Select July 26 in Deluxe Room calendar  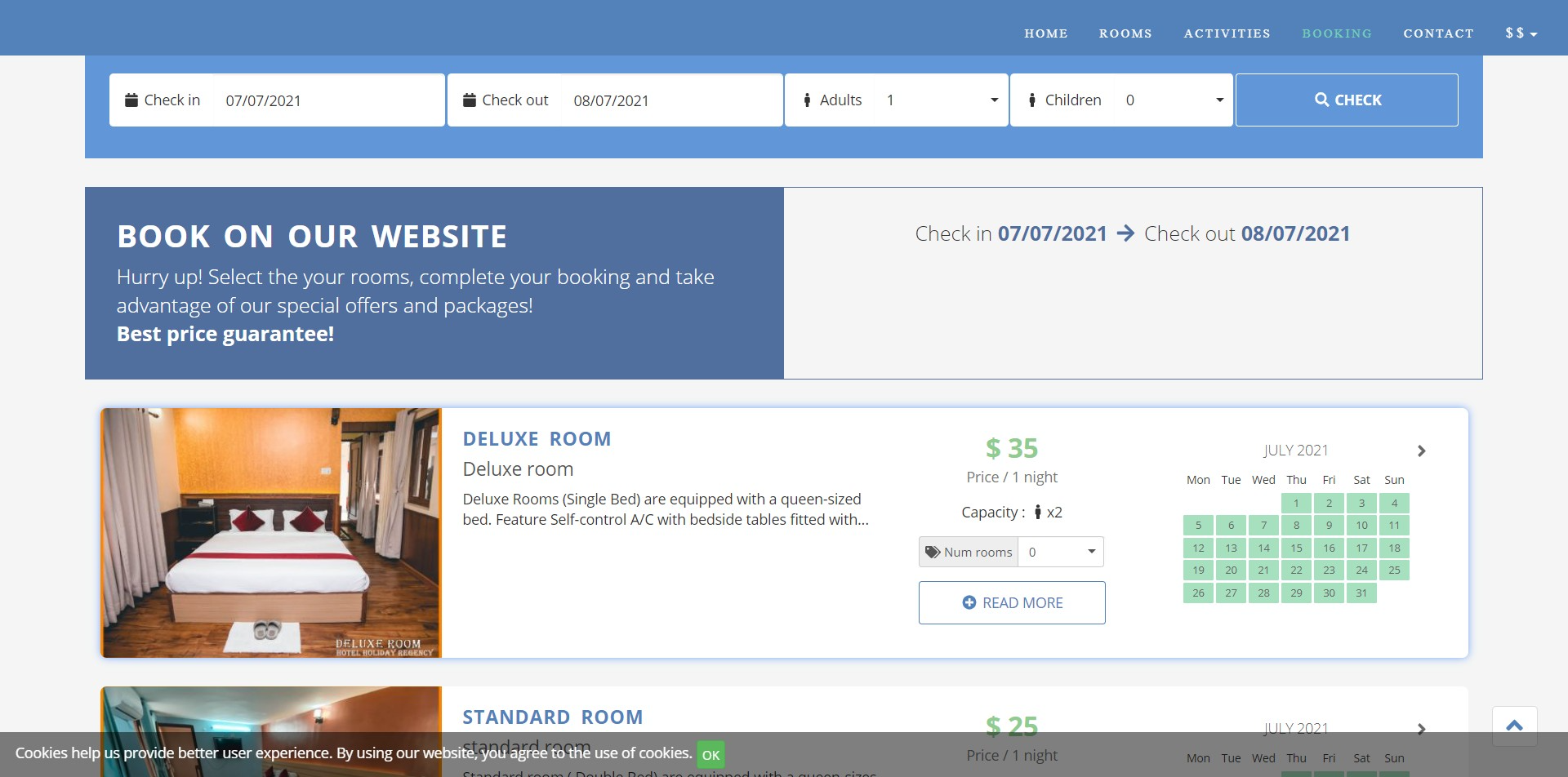[1198, 593]
